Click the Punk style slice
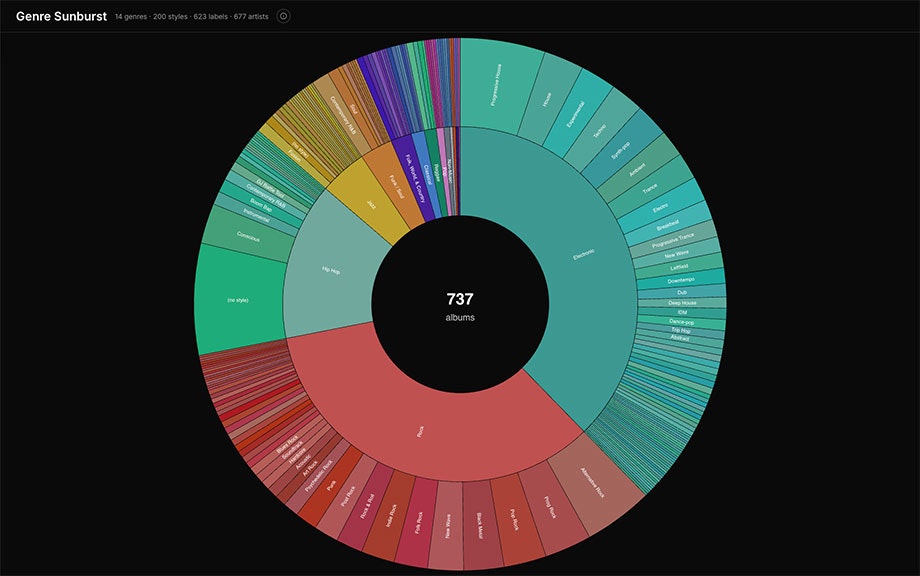This screenshot has height=576, width=920. (x=332, y=486)
